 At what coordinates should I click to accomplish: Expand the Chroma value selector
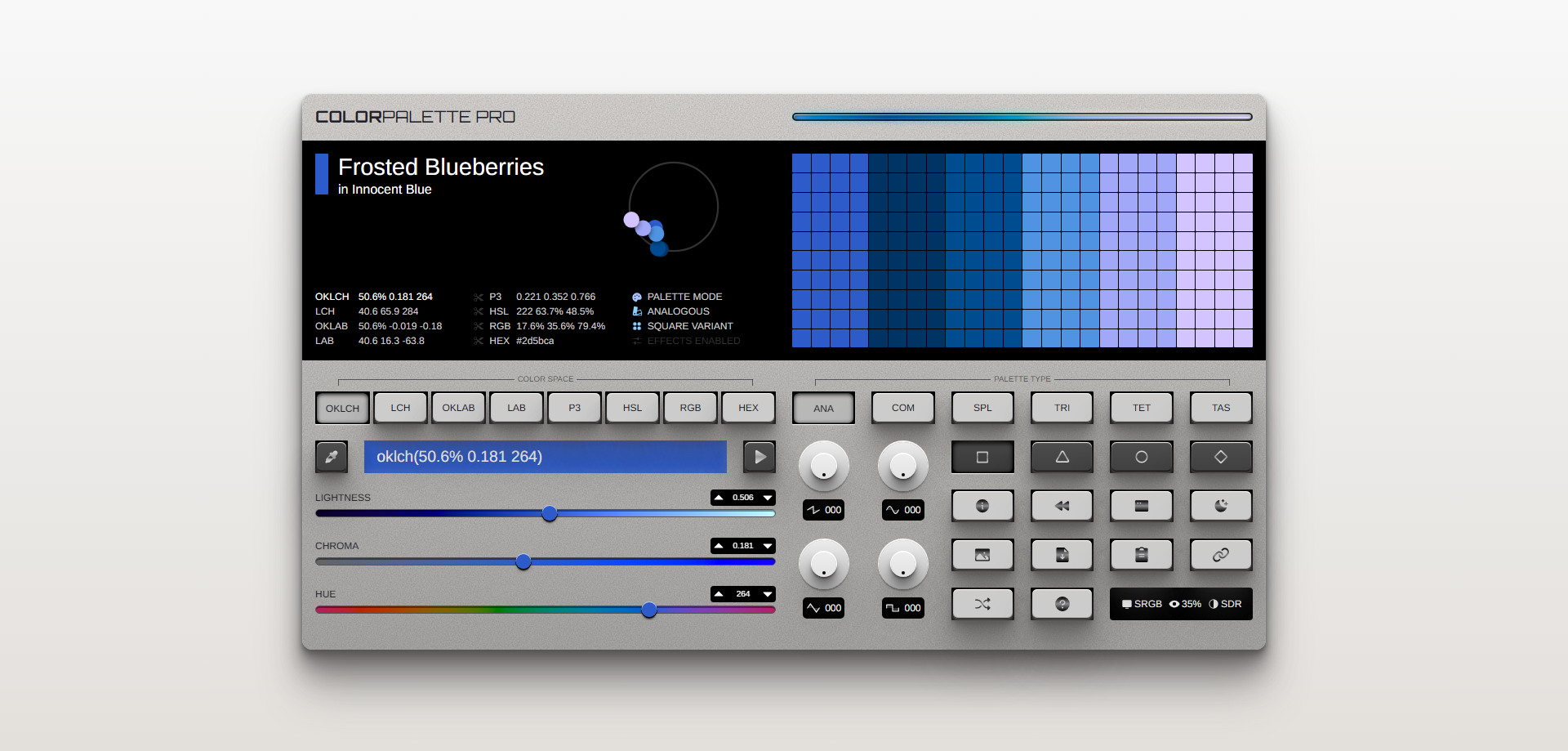pos(766,546)
